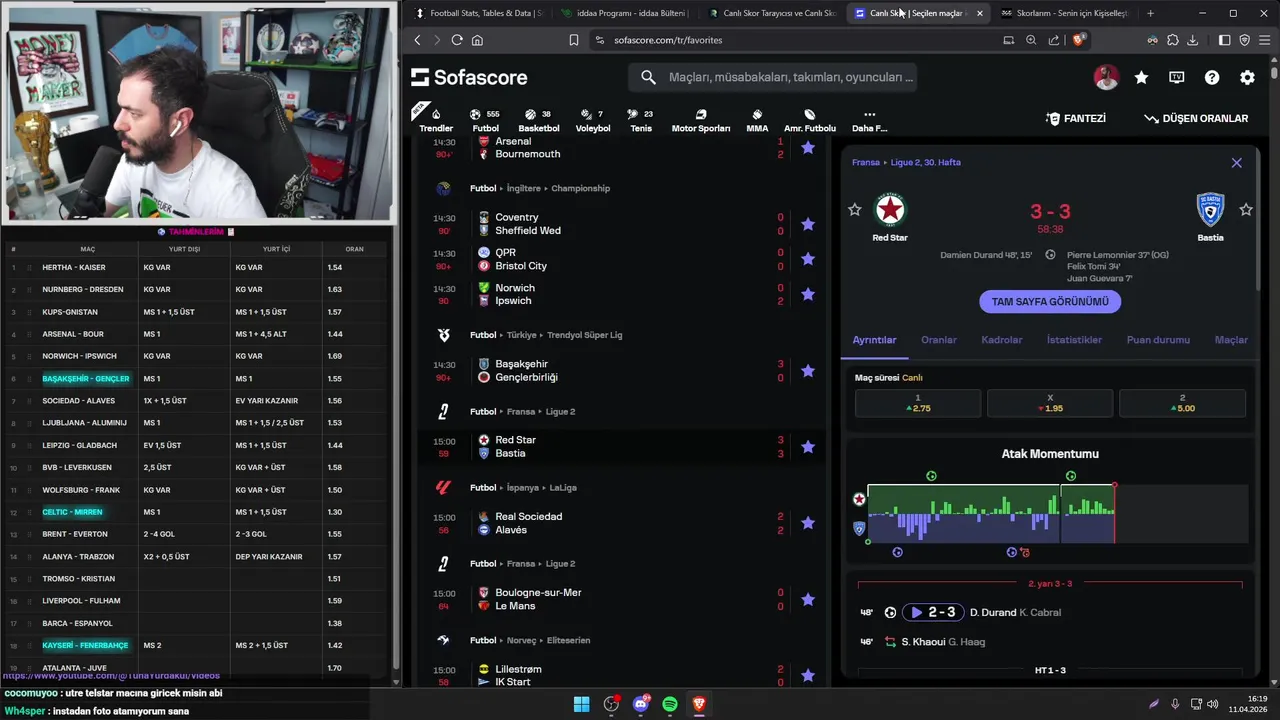Select away win odds 5.00
Viewport: 1280px width, 720px height.
tap(1182, 403)
